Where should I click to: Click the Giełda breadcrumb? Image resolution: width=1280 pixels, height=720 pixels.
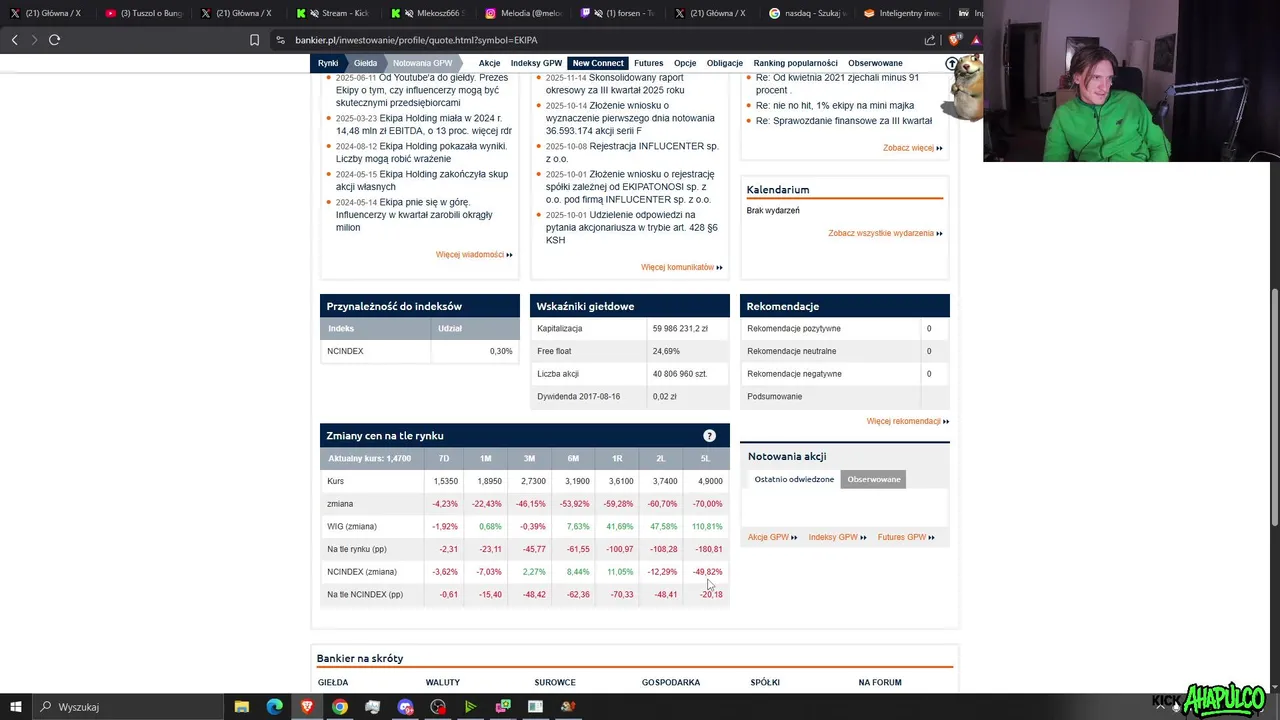[x=365, y=63]
